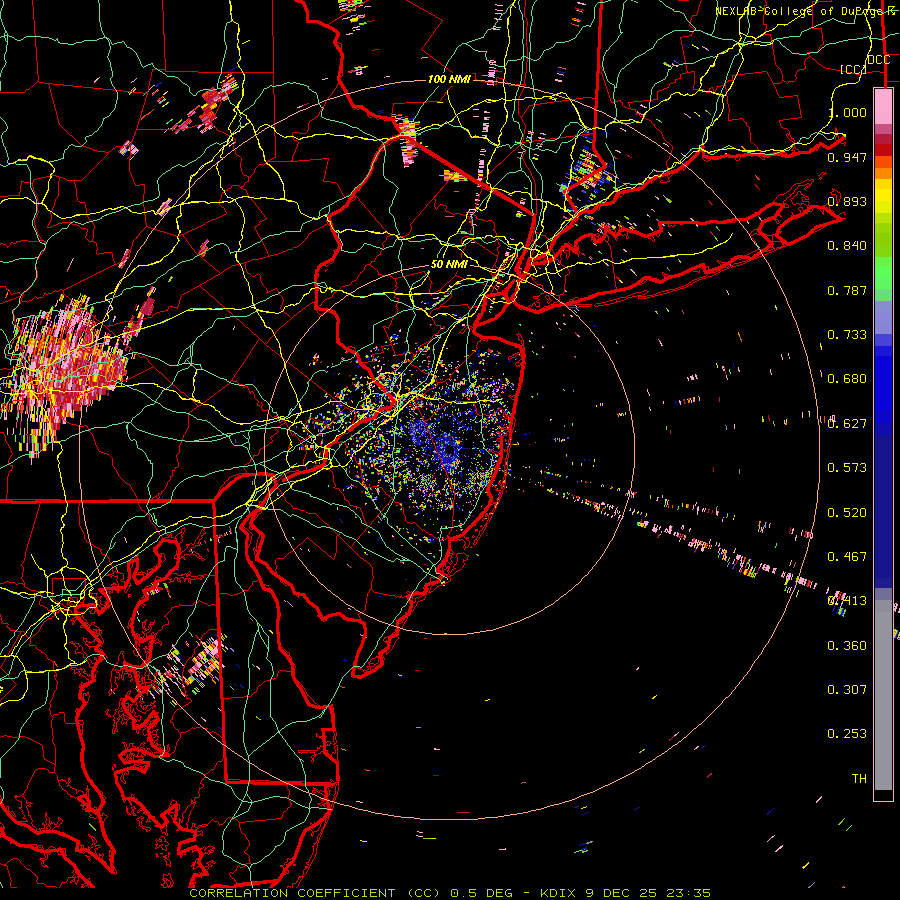Select the 0.680 legend value
The width and height of the screenshot is (900, 900).
847,379
